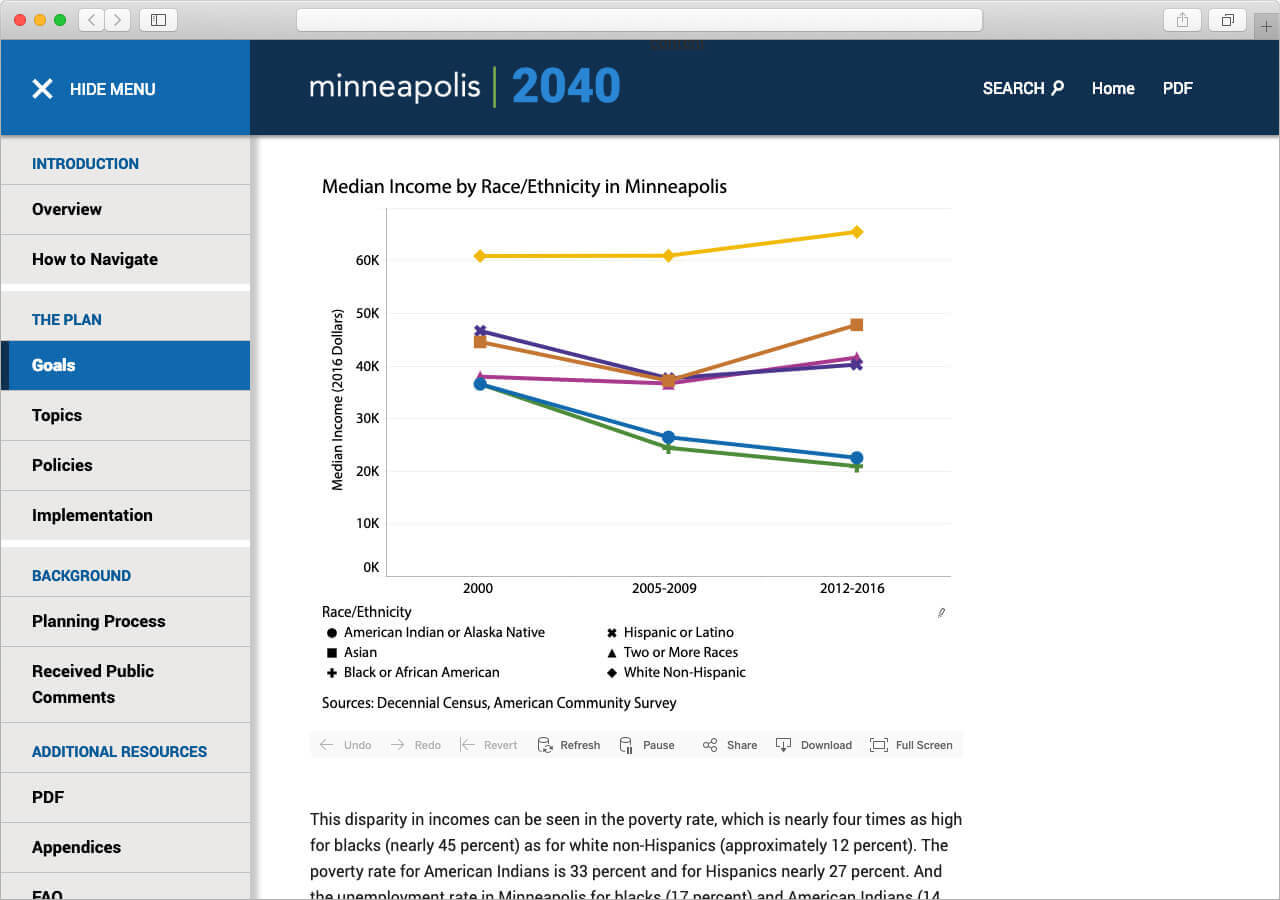Click the X icon beside Hide Menu

42,89
